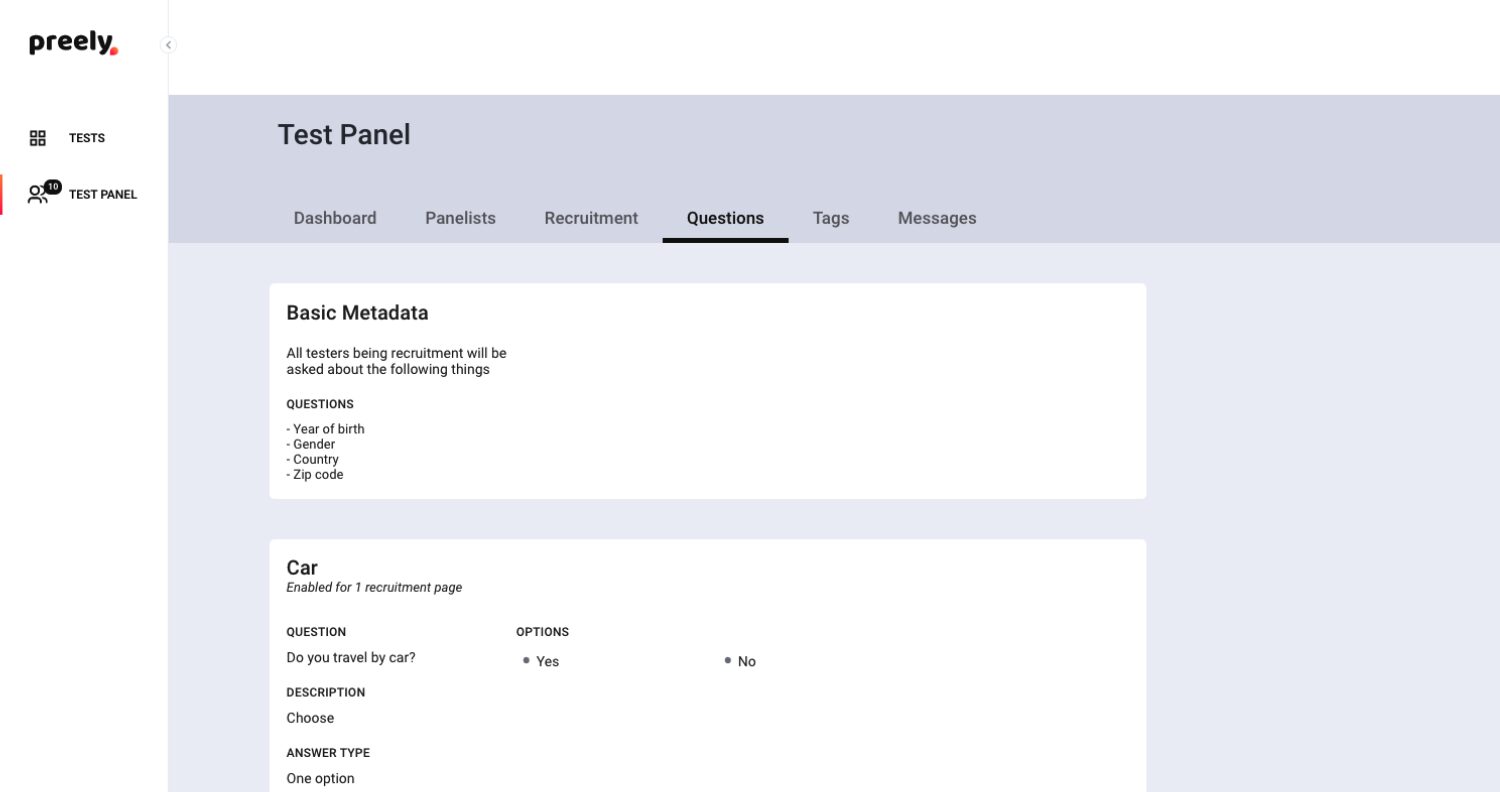Click the Basic Metadata card title
The width and height of the screenshot is (1500, 792).
tap(357, 313)
